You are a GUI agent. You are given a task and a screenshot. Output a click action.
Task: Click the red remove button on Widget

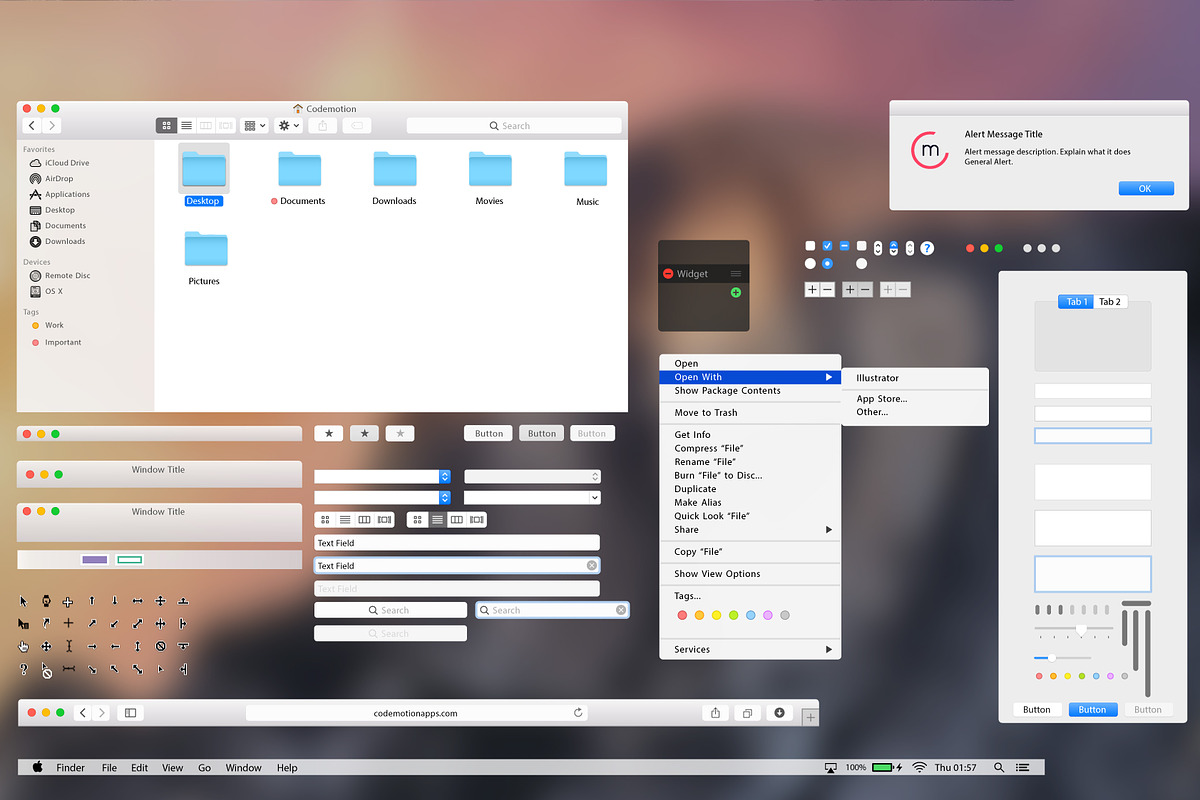[x=668, y=274]
